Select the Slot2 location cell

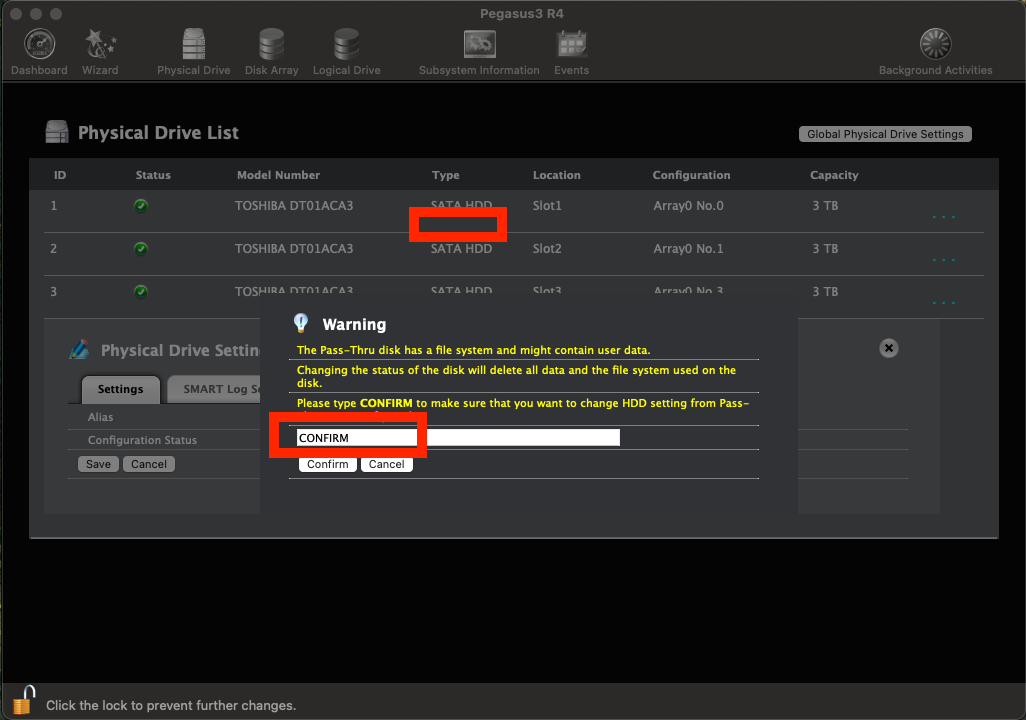(547, 249)
